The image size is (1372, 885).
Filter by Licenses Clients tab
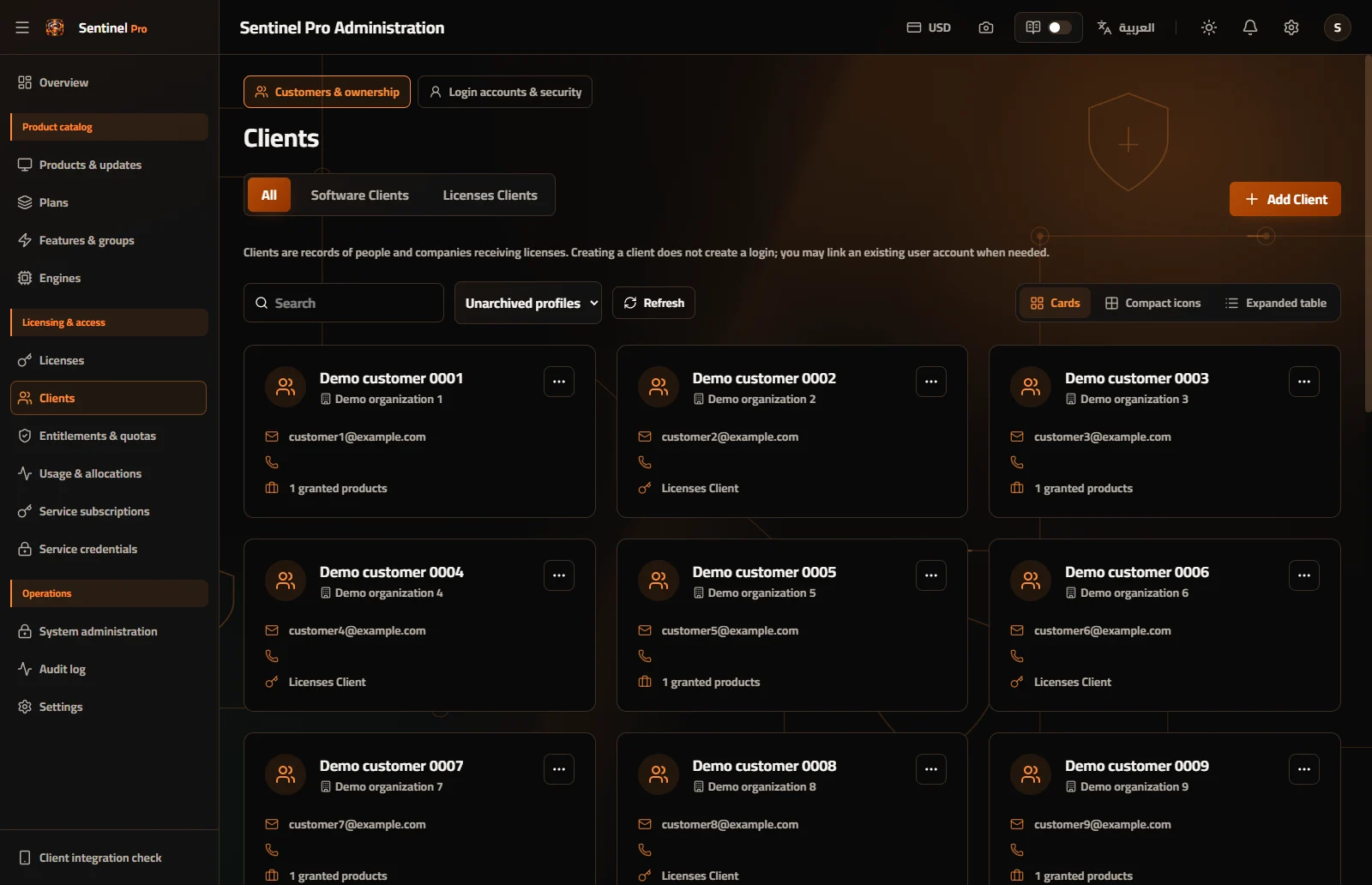(490, 196)
